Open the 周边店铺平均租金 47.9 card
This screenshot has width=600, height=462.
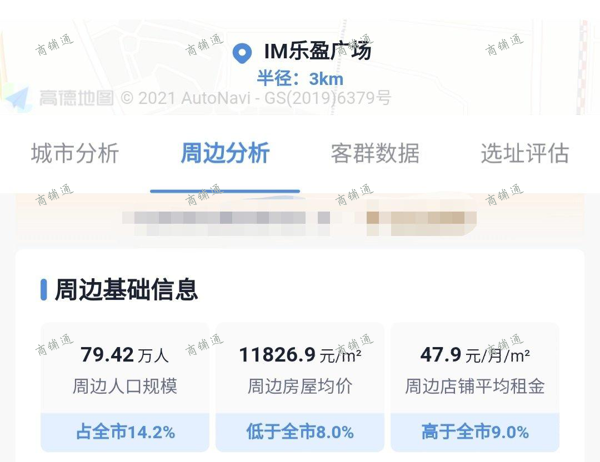474,387
